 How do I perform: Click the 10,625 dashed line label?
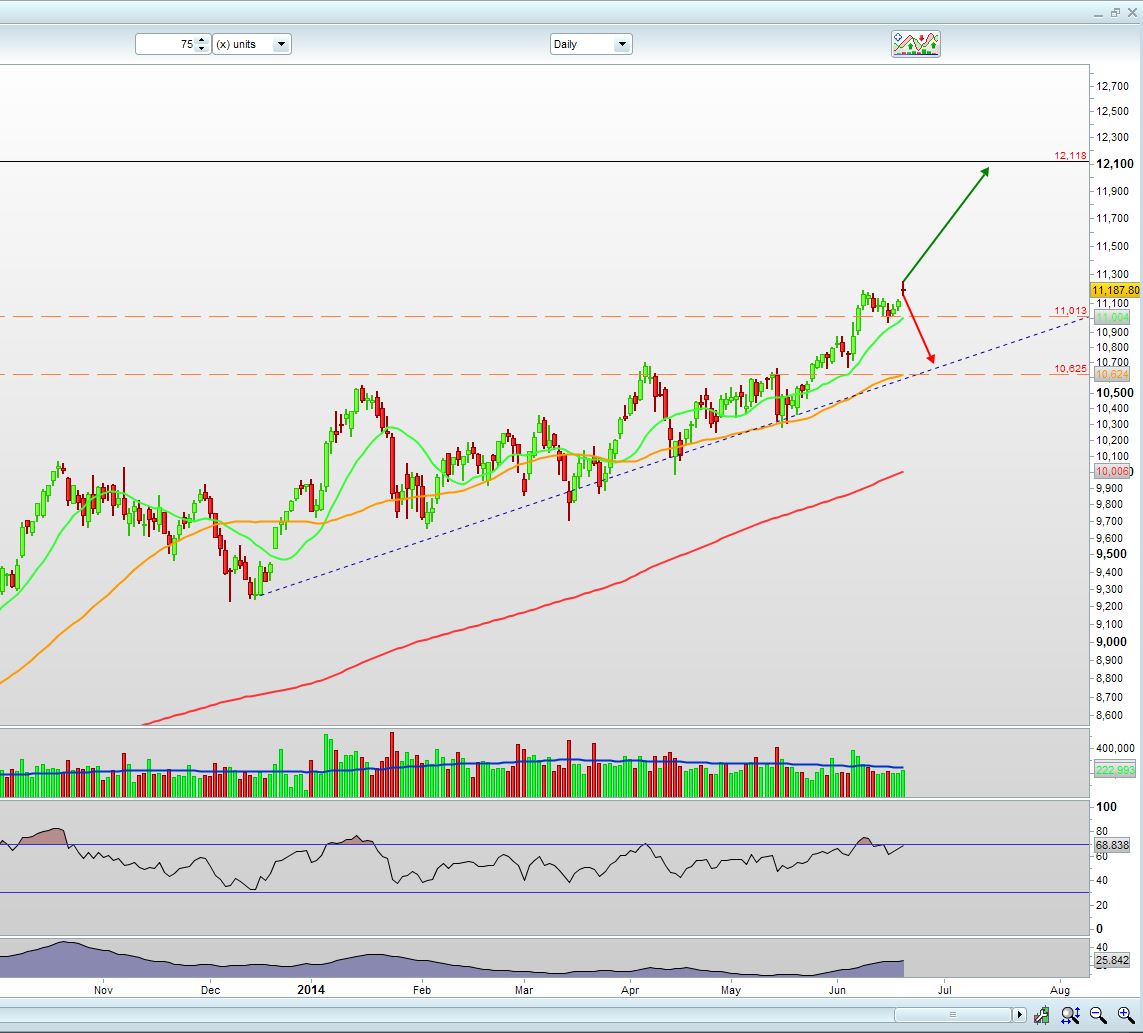click(x=1070, y=369)
